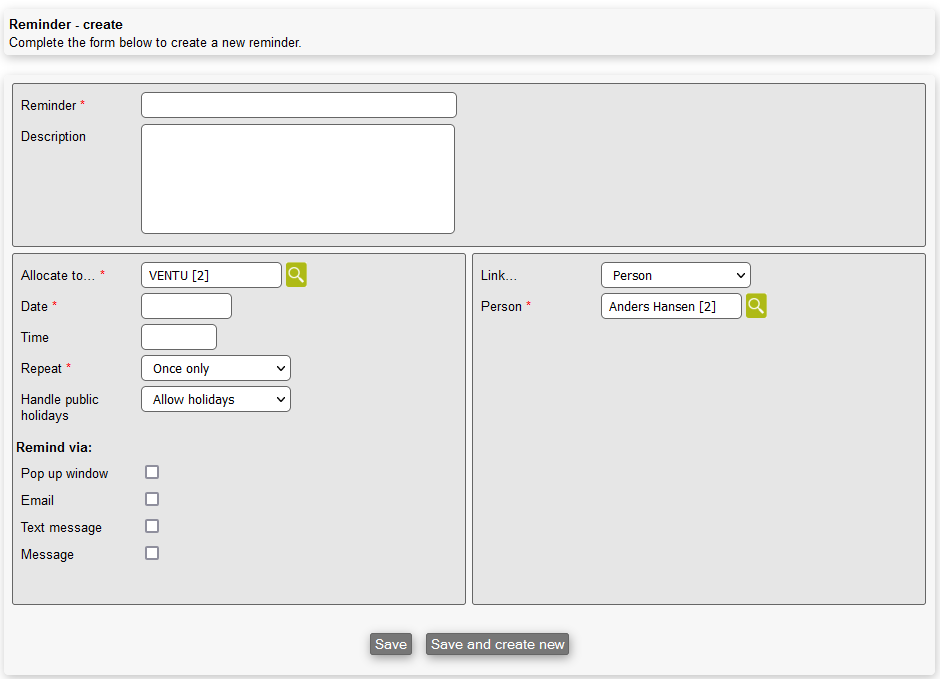The width and height of the screenshot is (940, 679).
Task: Open the Allocate to search lookup icon
Action: pyautogui.click(x=296, y=275)
